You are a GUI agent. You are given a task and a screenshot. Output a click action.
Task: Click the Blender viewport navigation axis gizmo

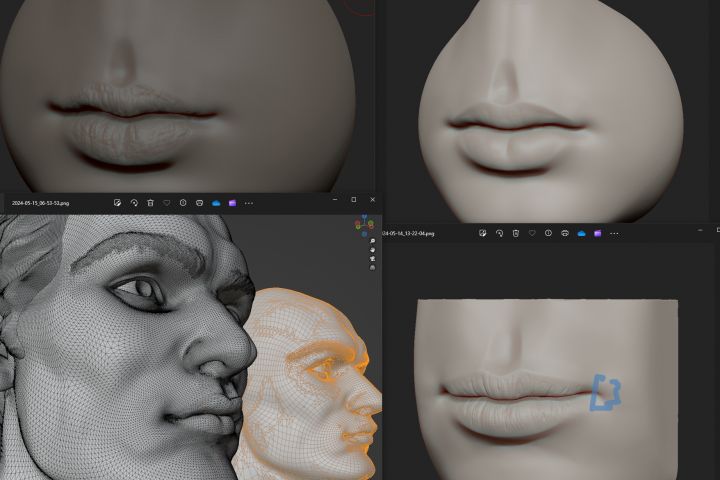click(x=364, y=225)
